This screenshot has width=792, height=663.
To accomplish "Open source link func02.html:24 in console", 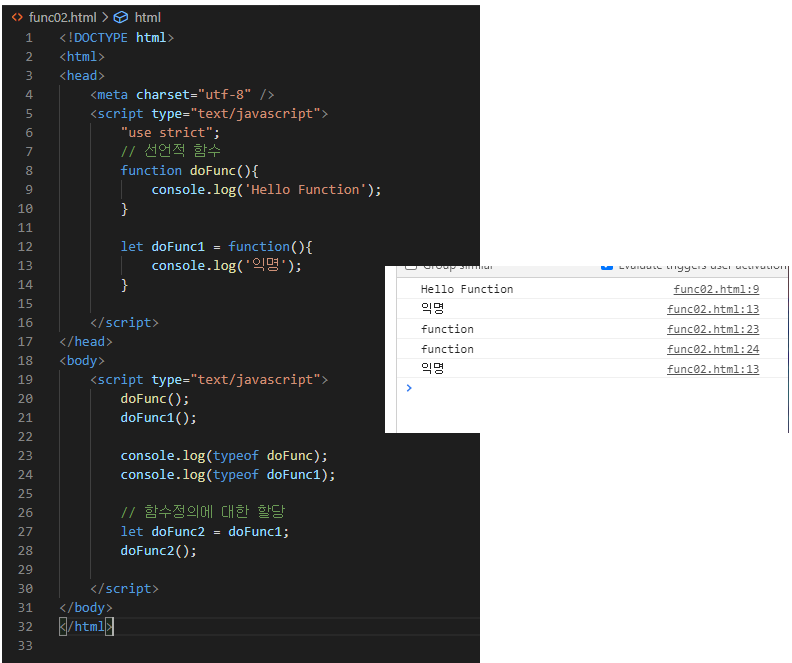I will click(713, 349).
